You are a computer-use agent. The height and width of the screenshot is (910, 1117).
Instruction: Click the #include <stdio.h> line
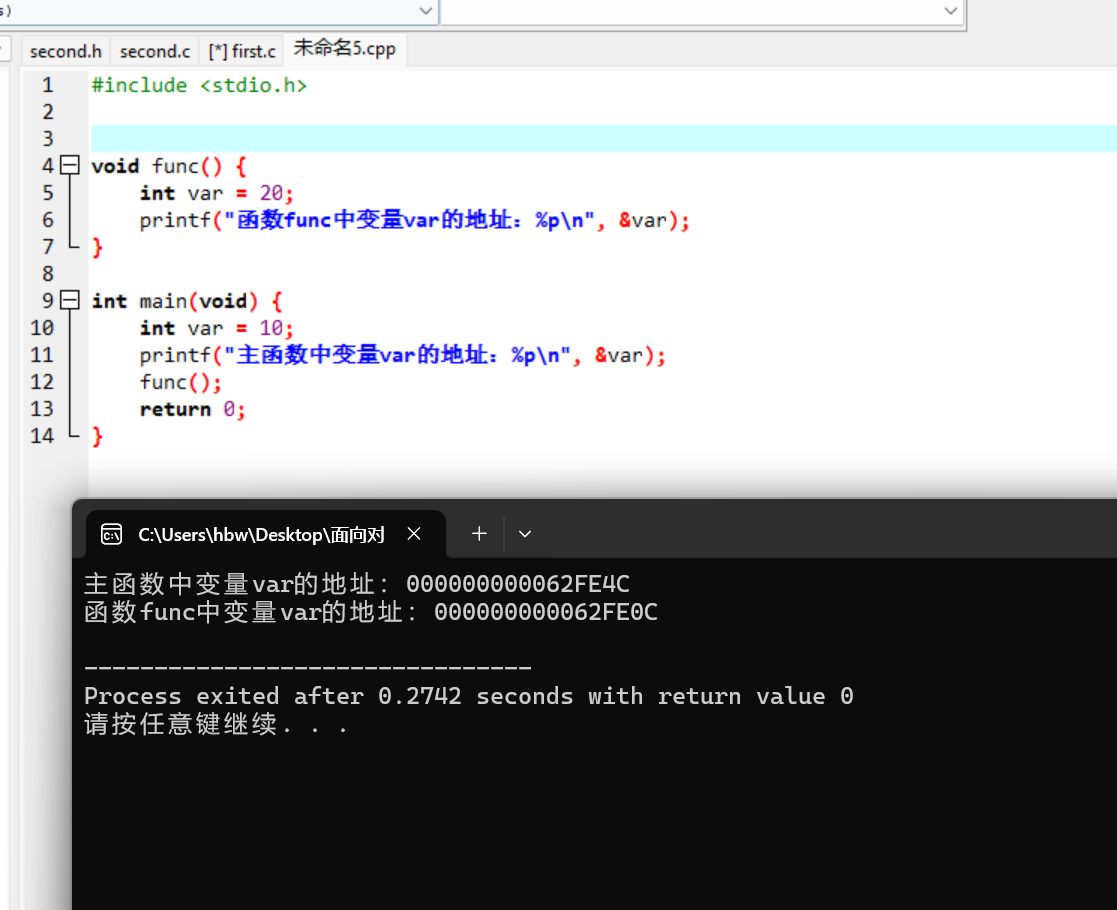click(199, 85)
